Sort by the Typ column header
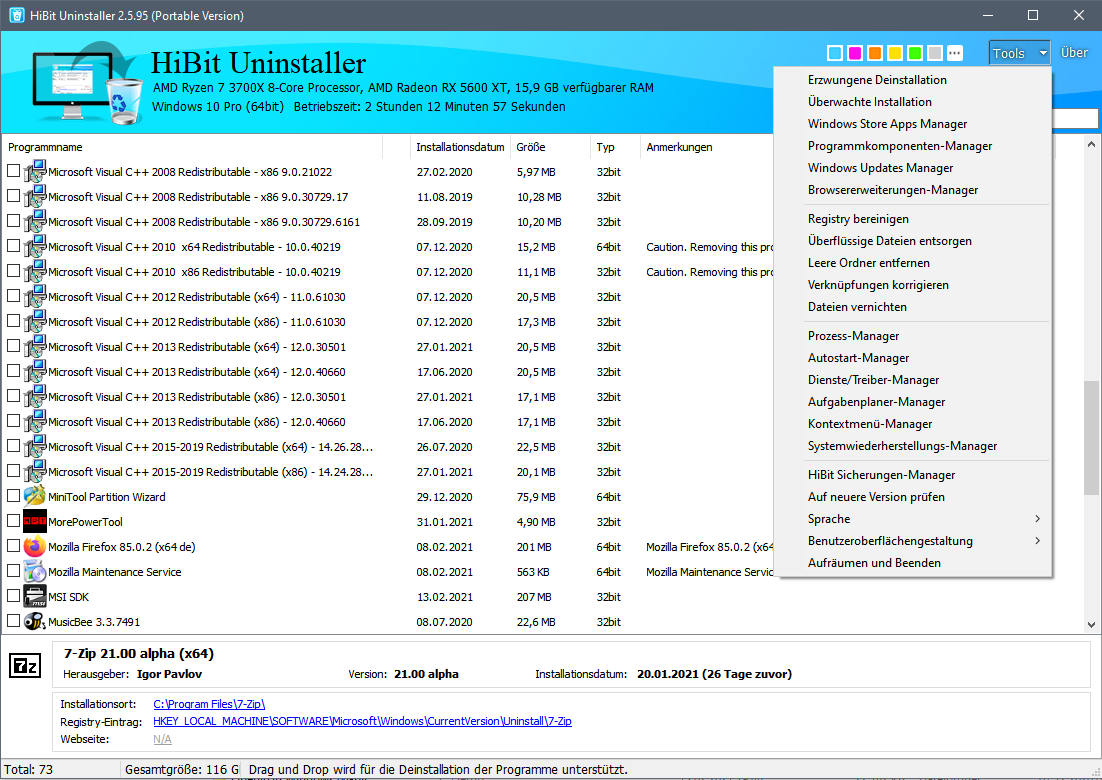This screenshot has height=780, width=1102. [616, 147]
